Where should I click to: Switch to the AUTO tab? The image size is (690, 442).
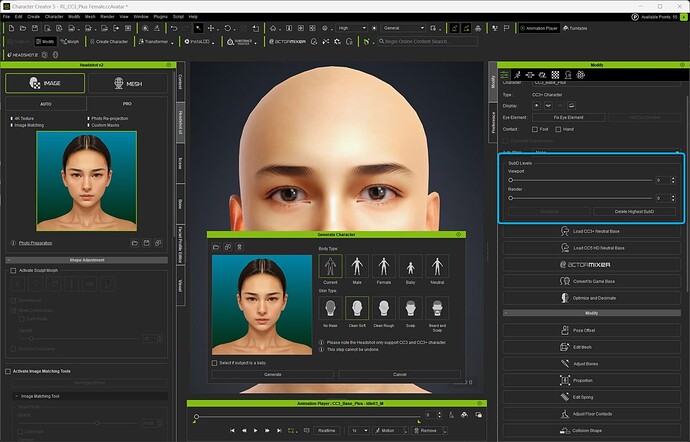pyautogui.click(x=45, y=103)
